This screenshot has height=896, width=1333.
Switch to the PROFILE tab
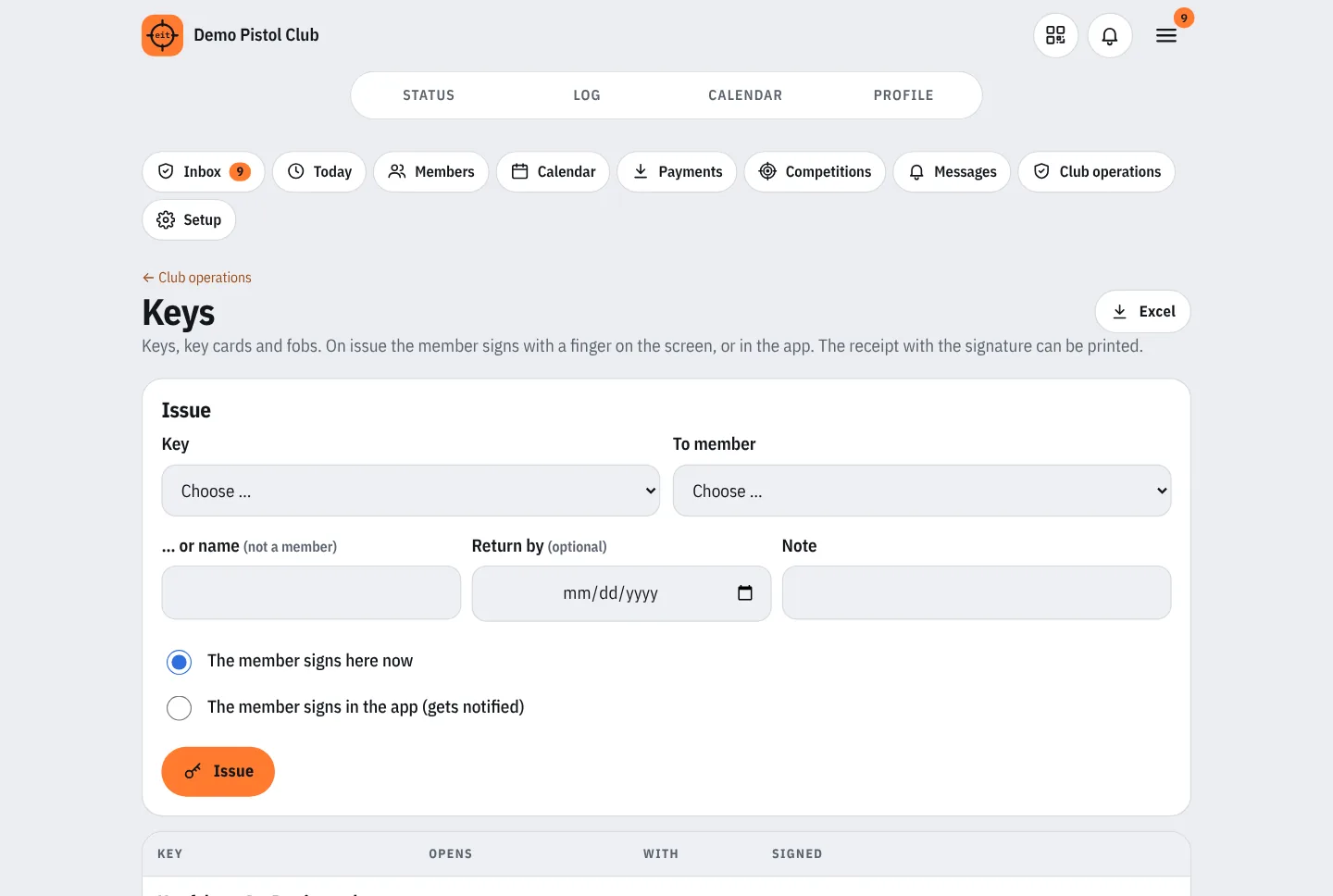coord(903,95)
